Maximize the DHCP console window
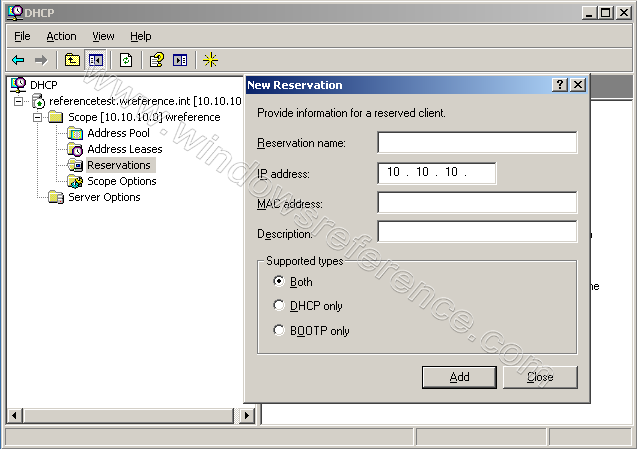637x449 pixels. pyautogui.click(x=605, y=13)
